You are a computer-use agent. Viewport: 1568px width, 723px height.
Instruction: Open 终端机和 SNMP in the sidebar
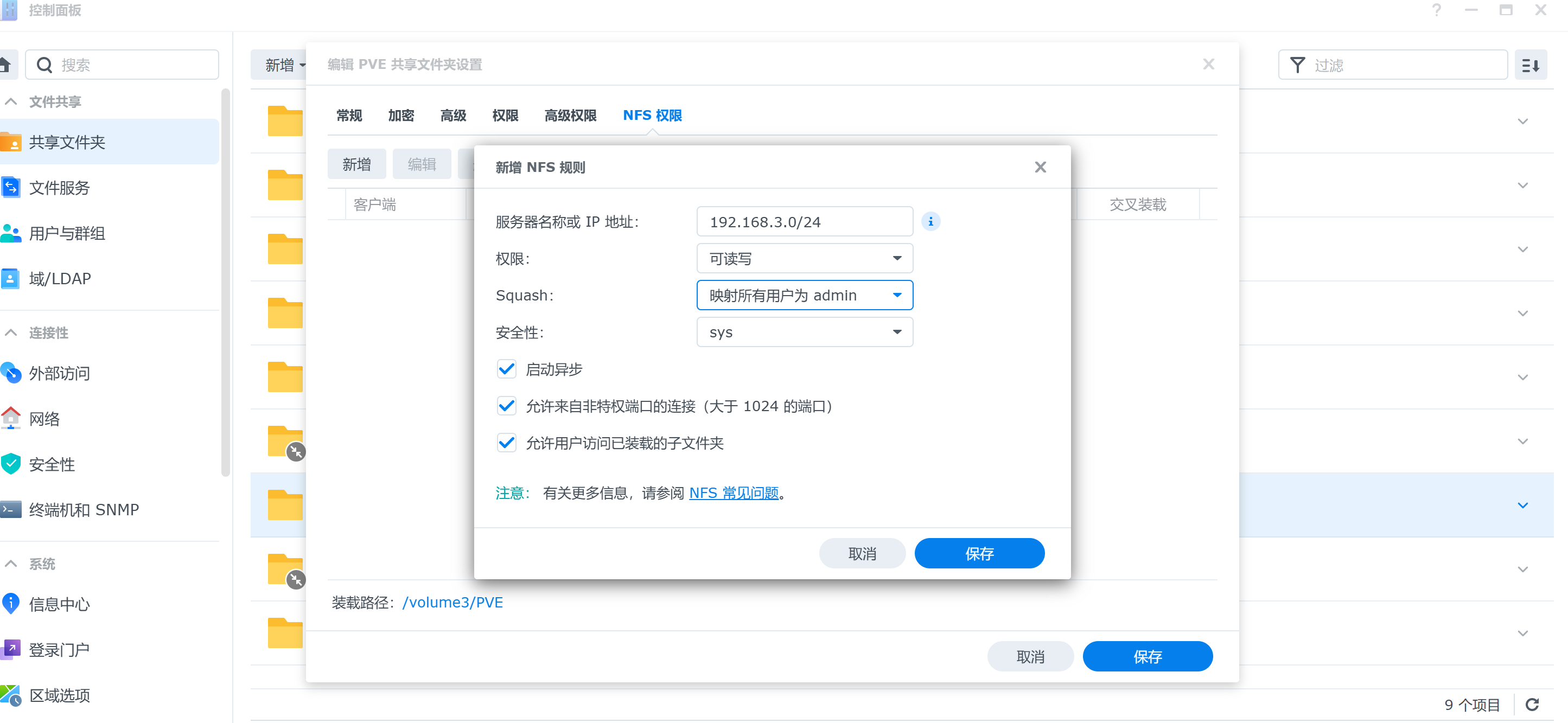pos(110,509)
